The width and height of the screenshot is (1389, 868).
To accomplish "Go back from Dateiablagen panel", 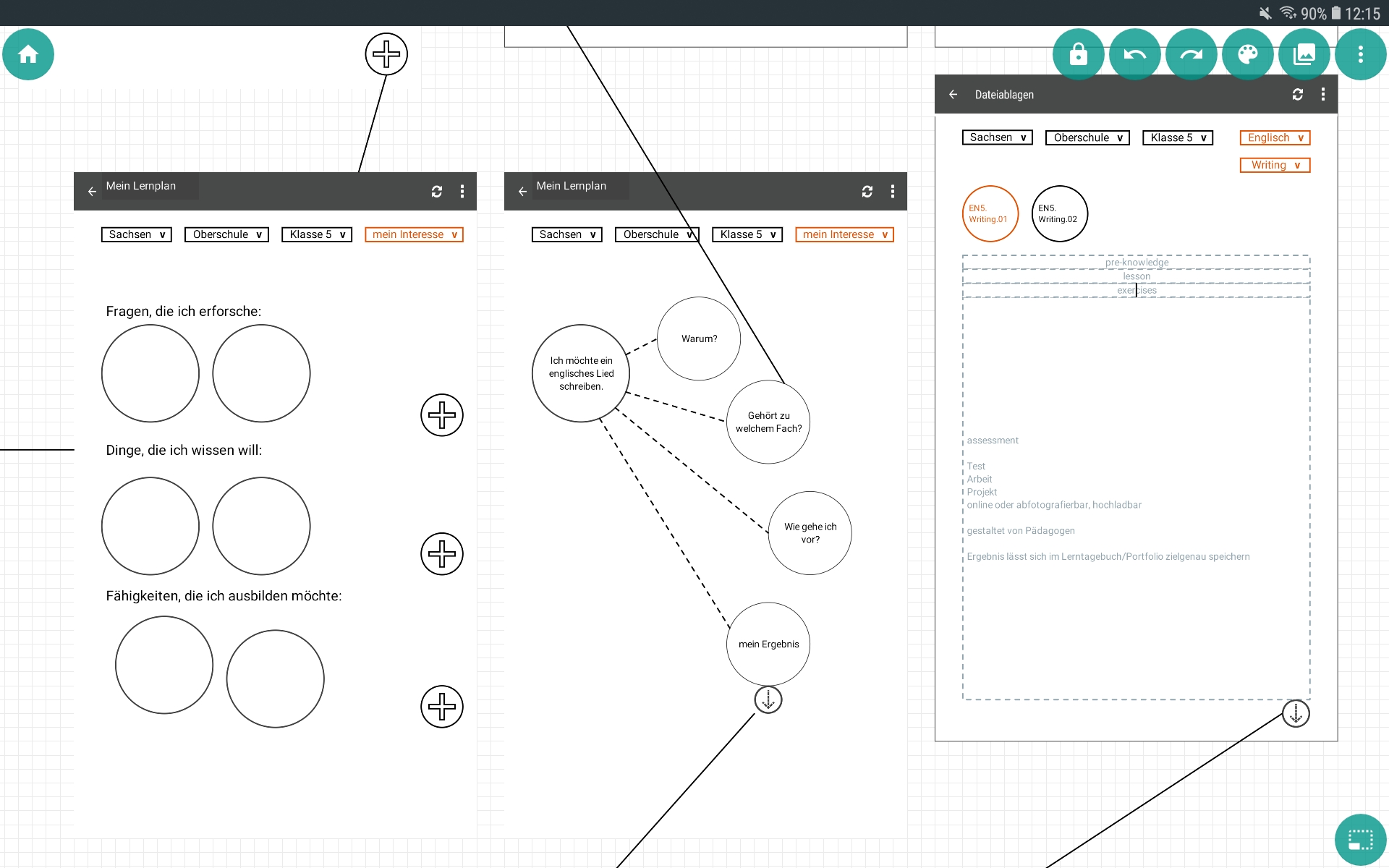I will (x=953, y=95).
